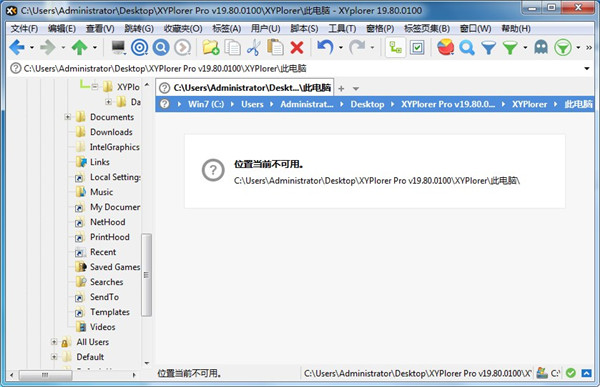Viewport: 600px width, 387px height.
Task: Open the 收藏夹(O) menu
Action: (x=183, y=29)
